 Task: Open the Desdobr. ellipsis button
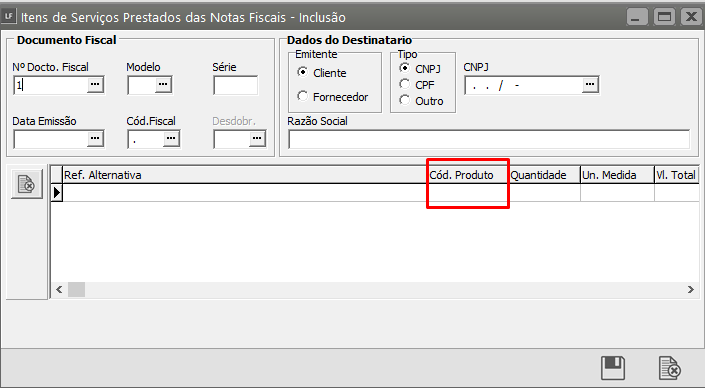(x=257, y=138)
